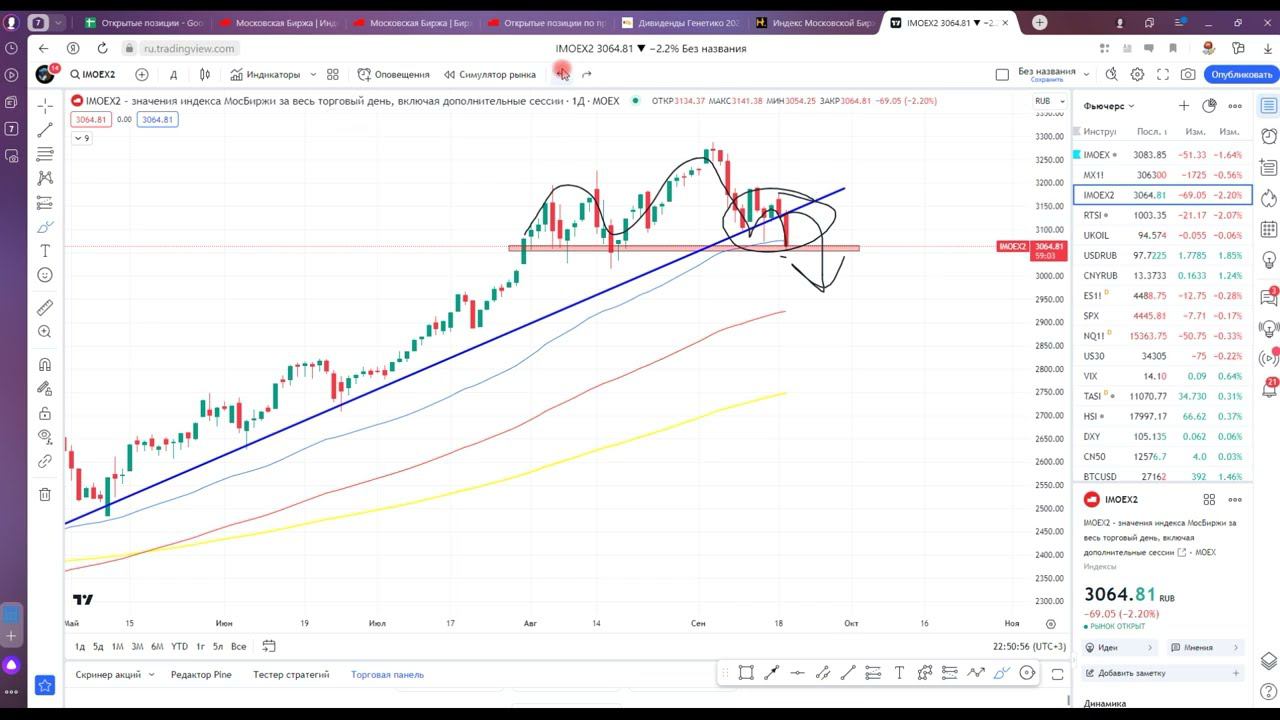Viewport: 1280px width, 720px height.
Task: Open the IMOEX2 symbol search
Action: click(x=93, y=74)
